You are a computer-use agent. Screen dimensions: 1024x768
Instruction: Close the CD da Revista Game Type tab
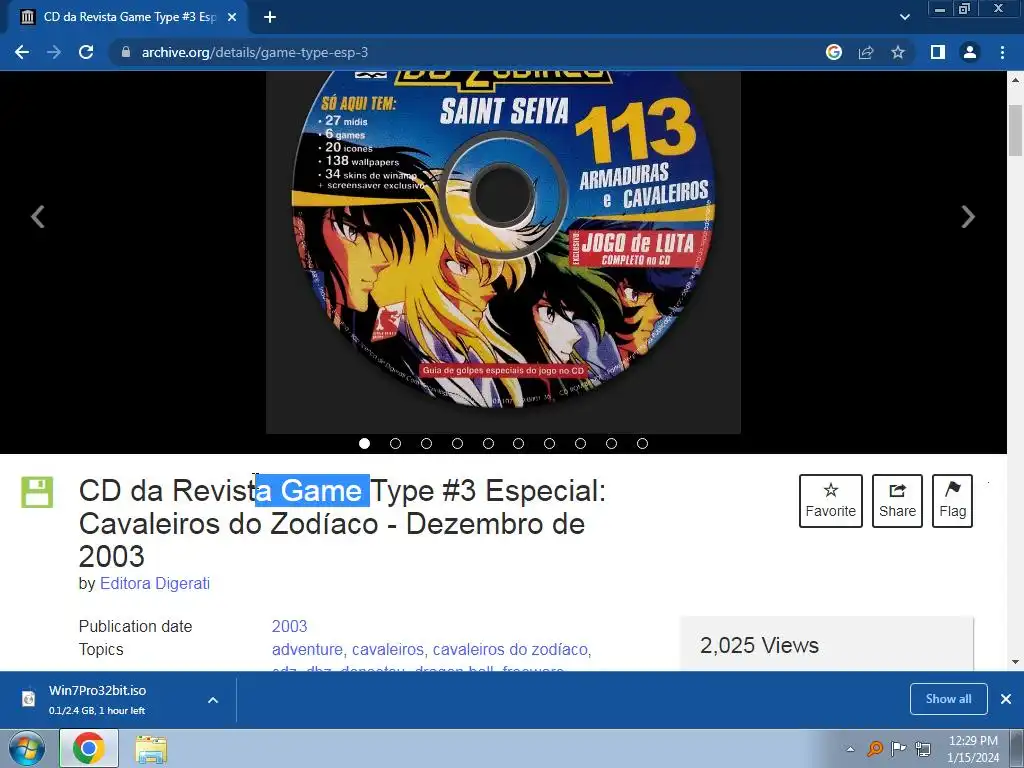[x=232, y=17]
